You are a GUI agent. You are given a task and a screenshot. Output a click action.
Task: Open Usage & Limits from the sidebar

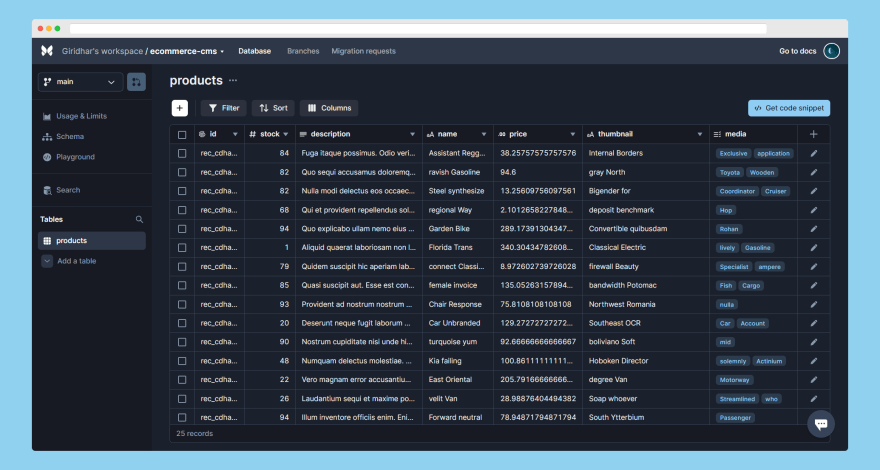pyautogui.click(x=75, y=116)
